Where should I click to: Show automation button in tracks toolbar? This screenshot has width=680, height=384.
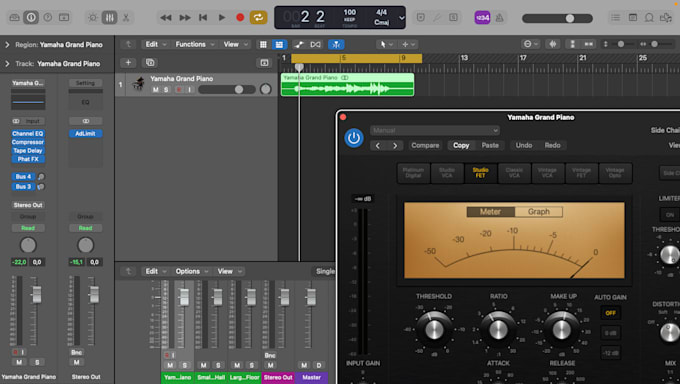299,45
